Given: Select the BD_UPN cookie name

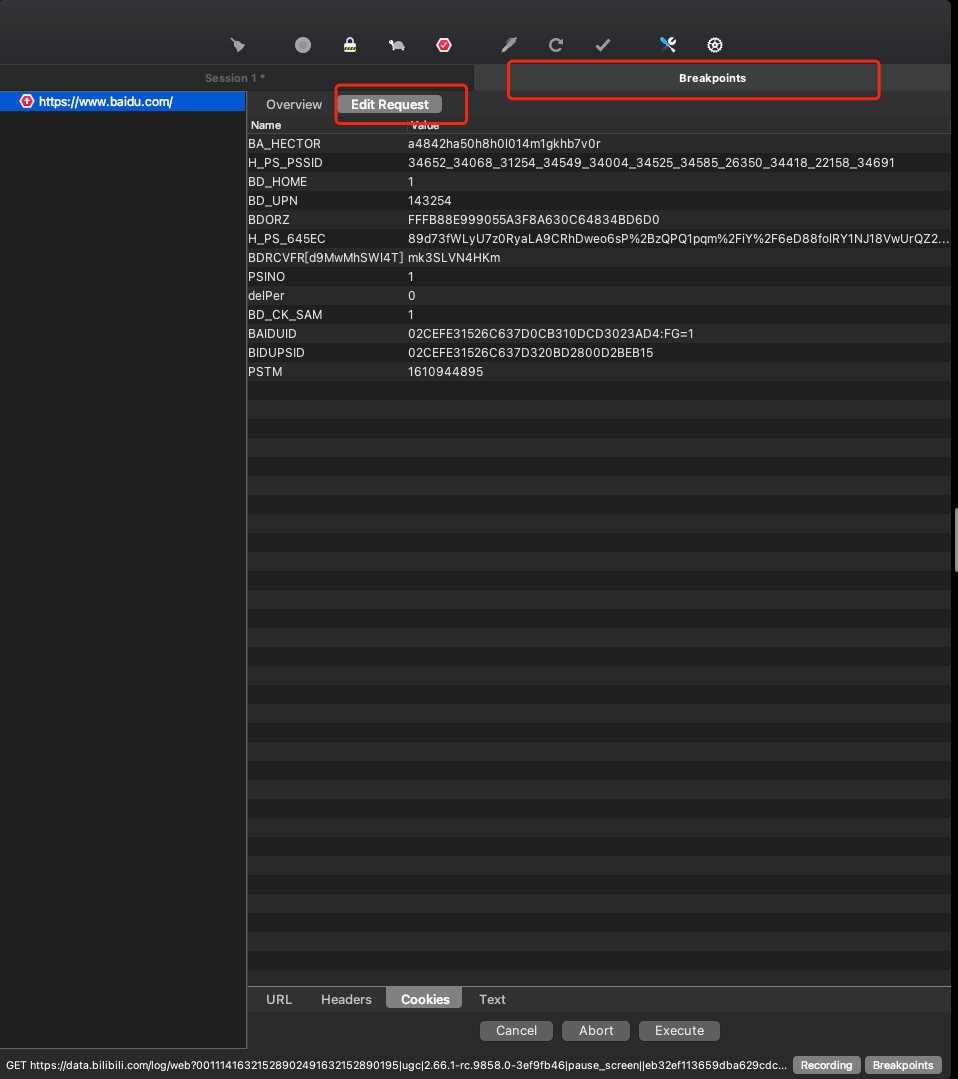Looking at the screenshot, I should (273, 201).
